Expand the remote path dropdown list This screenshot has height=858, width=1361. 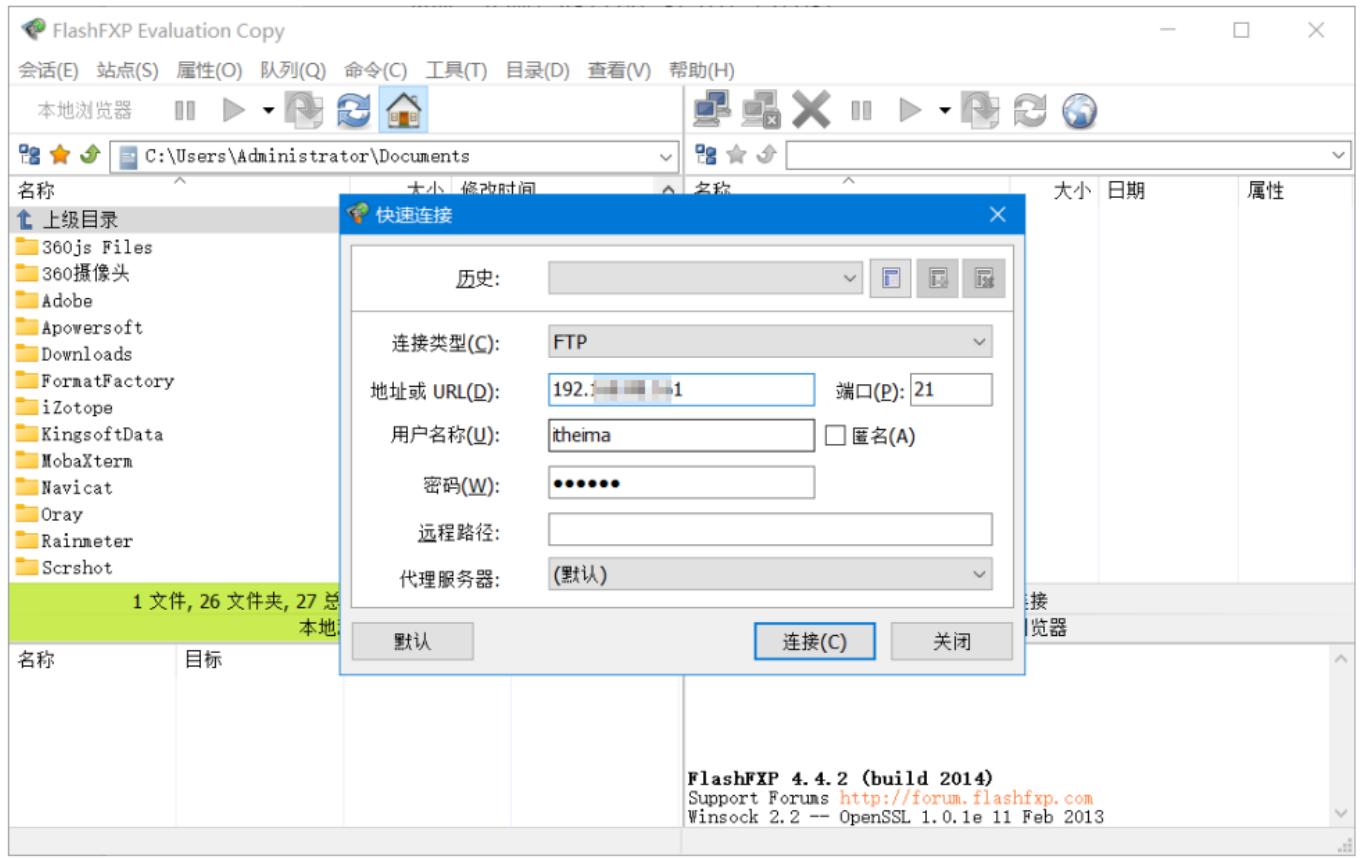1340,156
